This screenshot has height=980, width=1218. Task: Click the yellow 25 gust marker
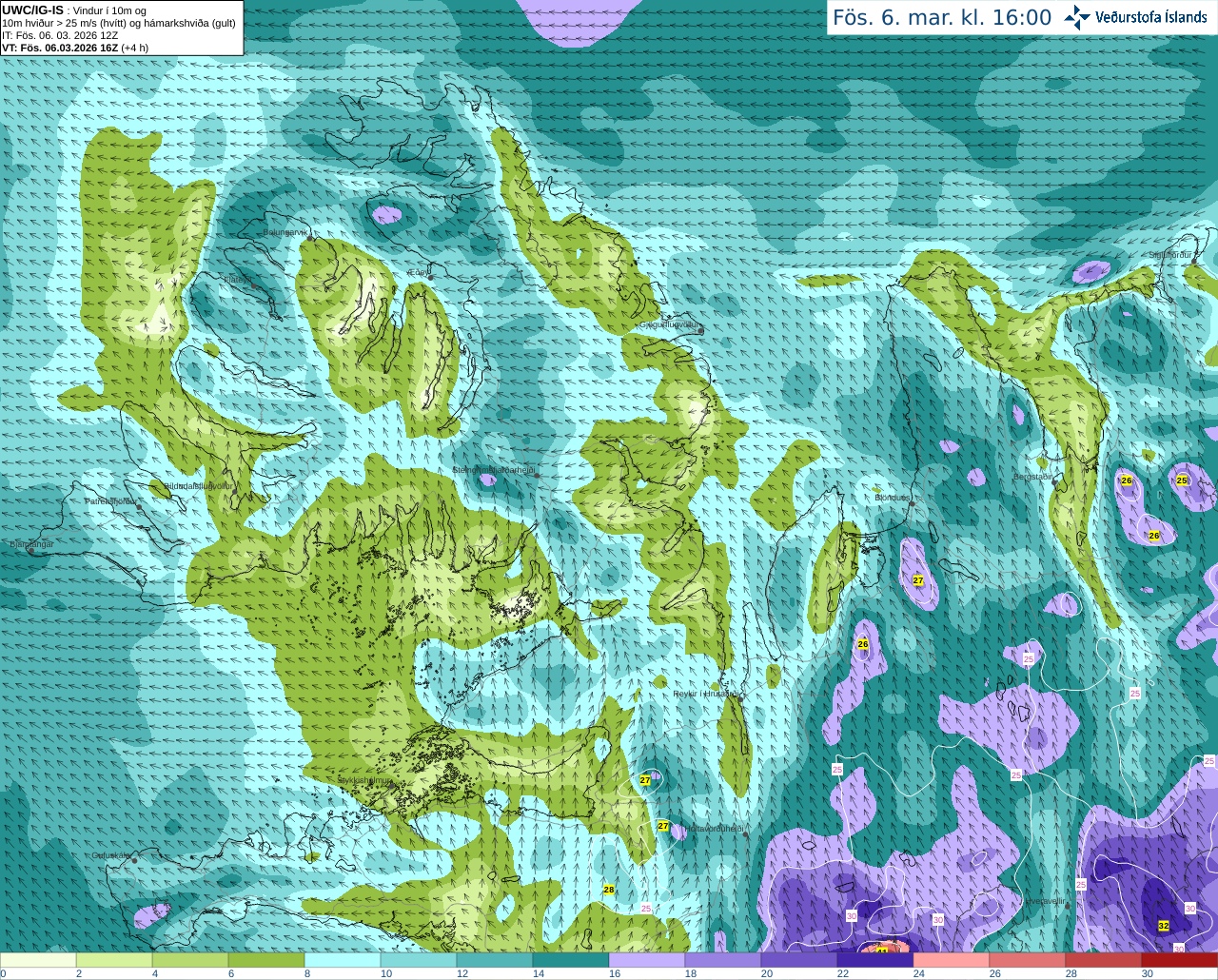(1182, 480)
